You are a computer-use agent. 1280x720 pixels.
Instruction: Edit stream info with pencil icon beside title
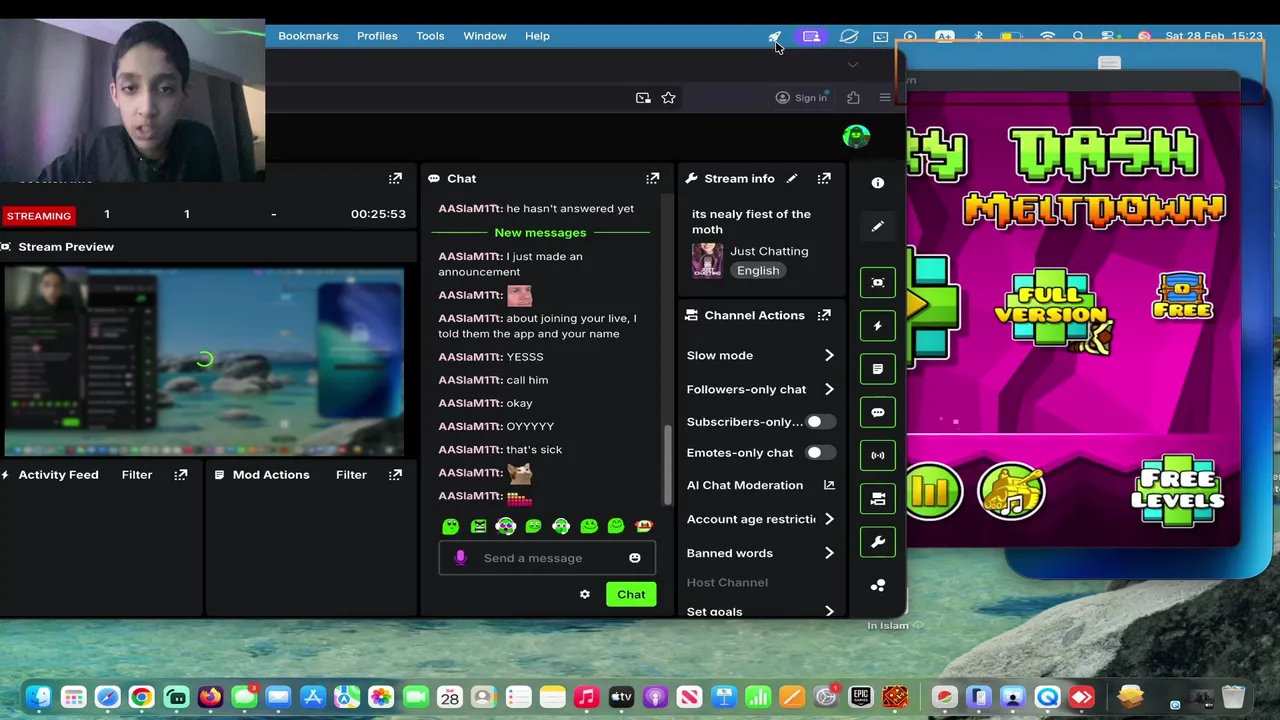791,178
